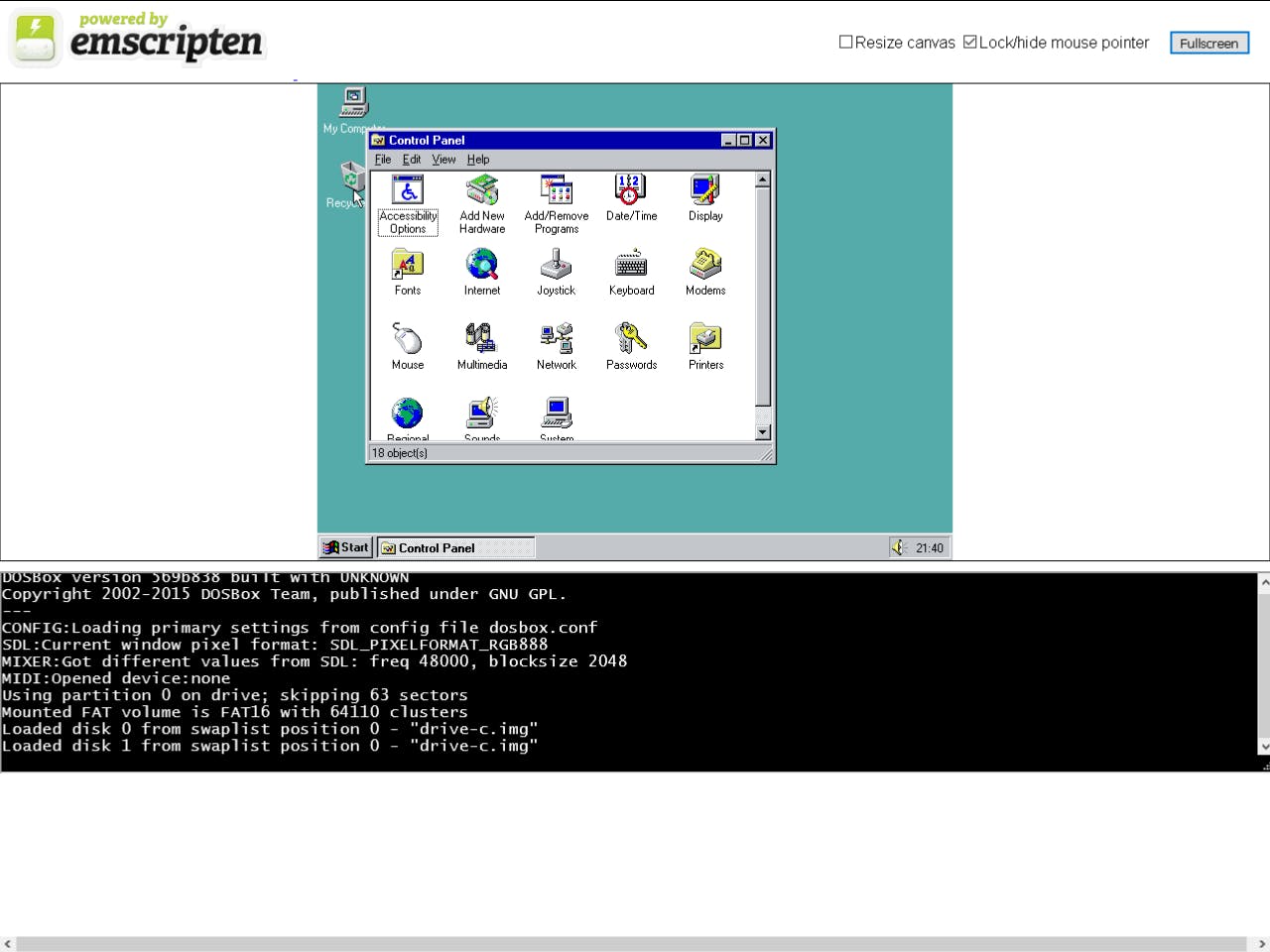Select the Sounds icon
The image size is (1270, 952).
click(x=482, y=413)
